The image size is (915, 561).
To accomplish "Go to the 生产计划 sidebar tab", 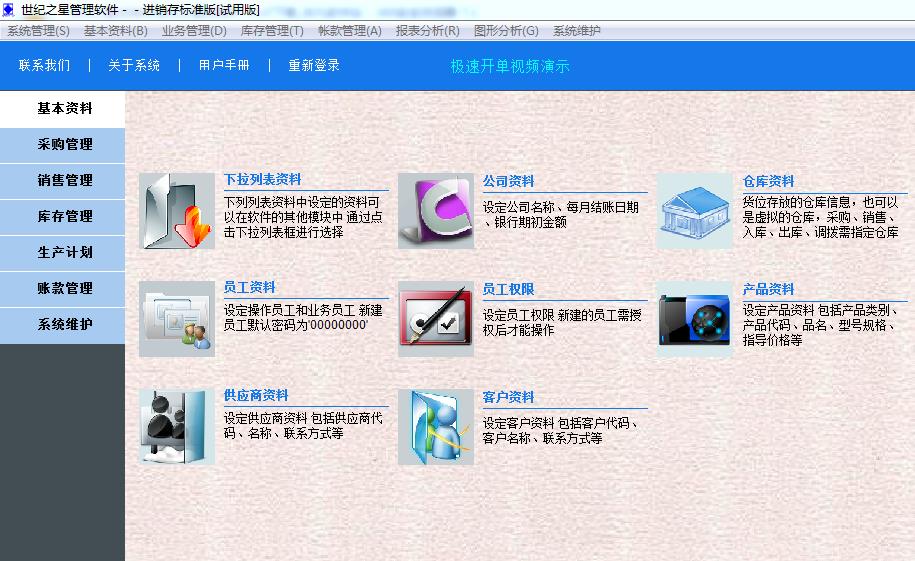I will (65, 253).
